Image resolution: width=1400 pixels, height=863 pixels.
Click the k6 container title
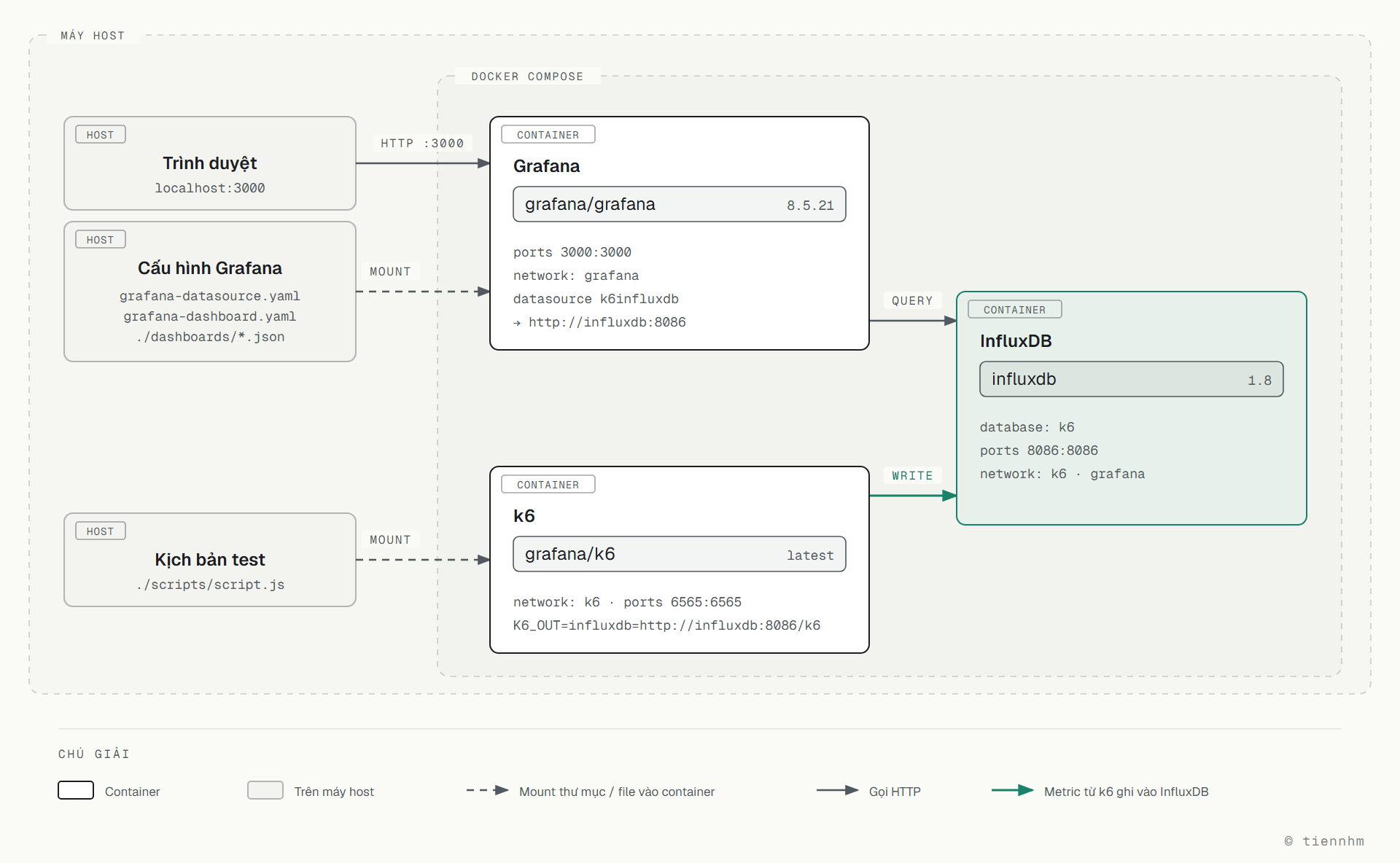click(524, 516)
